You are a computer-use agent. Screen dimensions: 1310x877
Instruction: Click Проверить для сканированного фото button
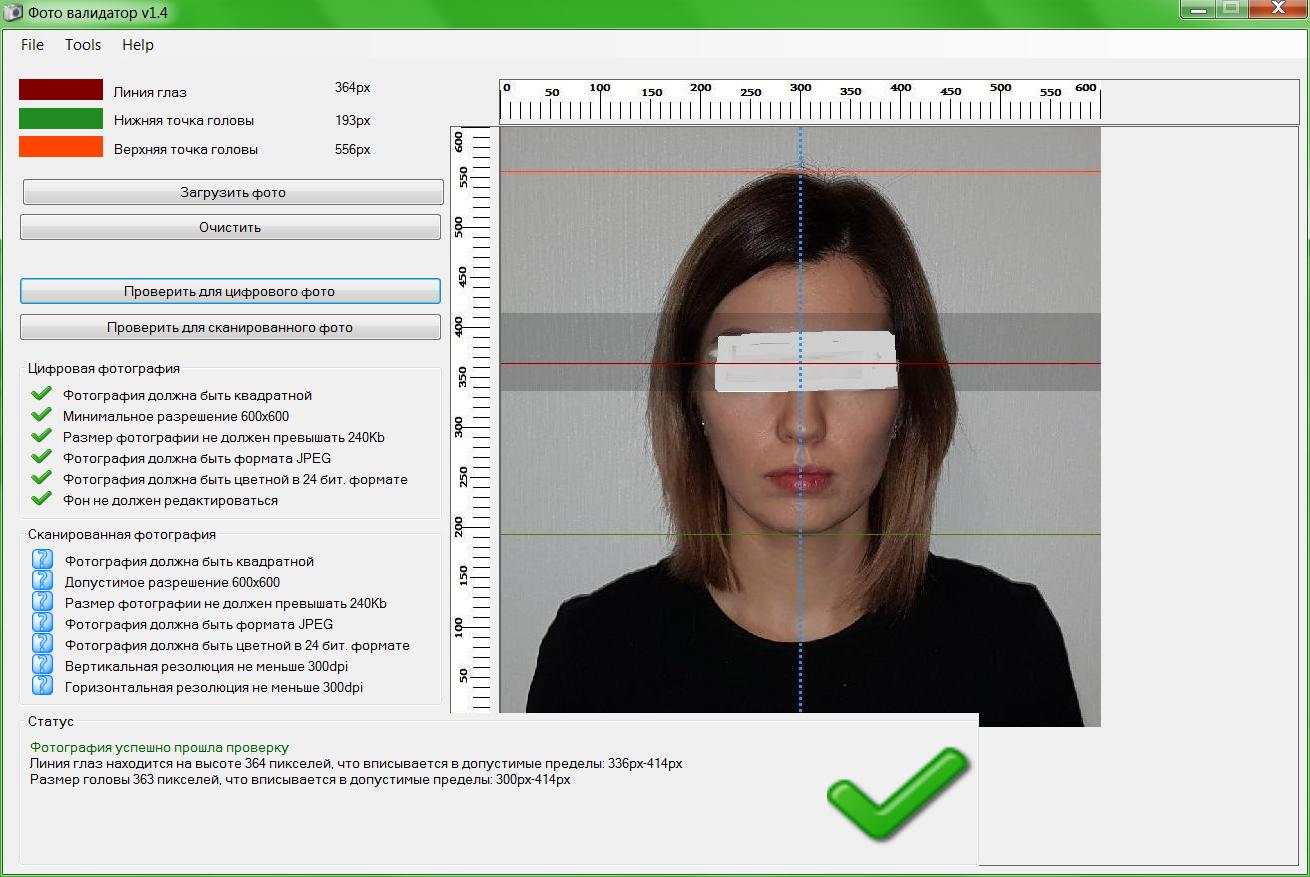coord(230,327)
